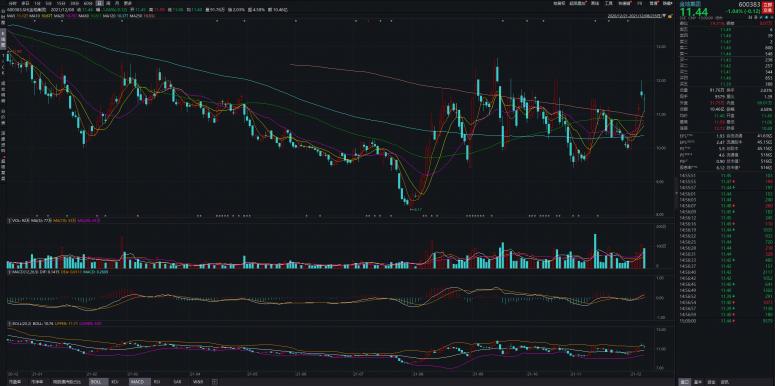Click the order book panel collapse handle

coord(676,193)
